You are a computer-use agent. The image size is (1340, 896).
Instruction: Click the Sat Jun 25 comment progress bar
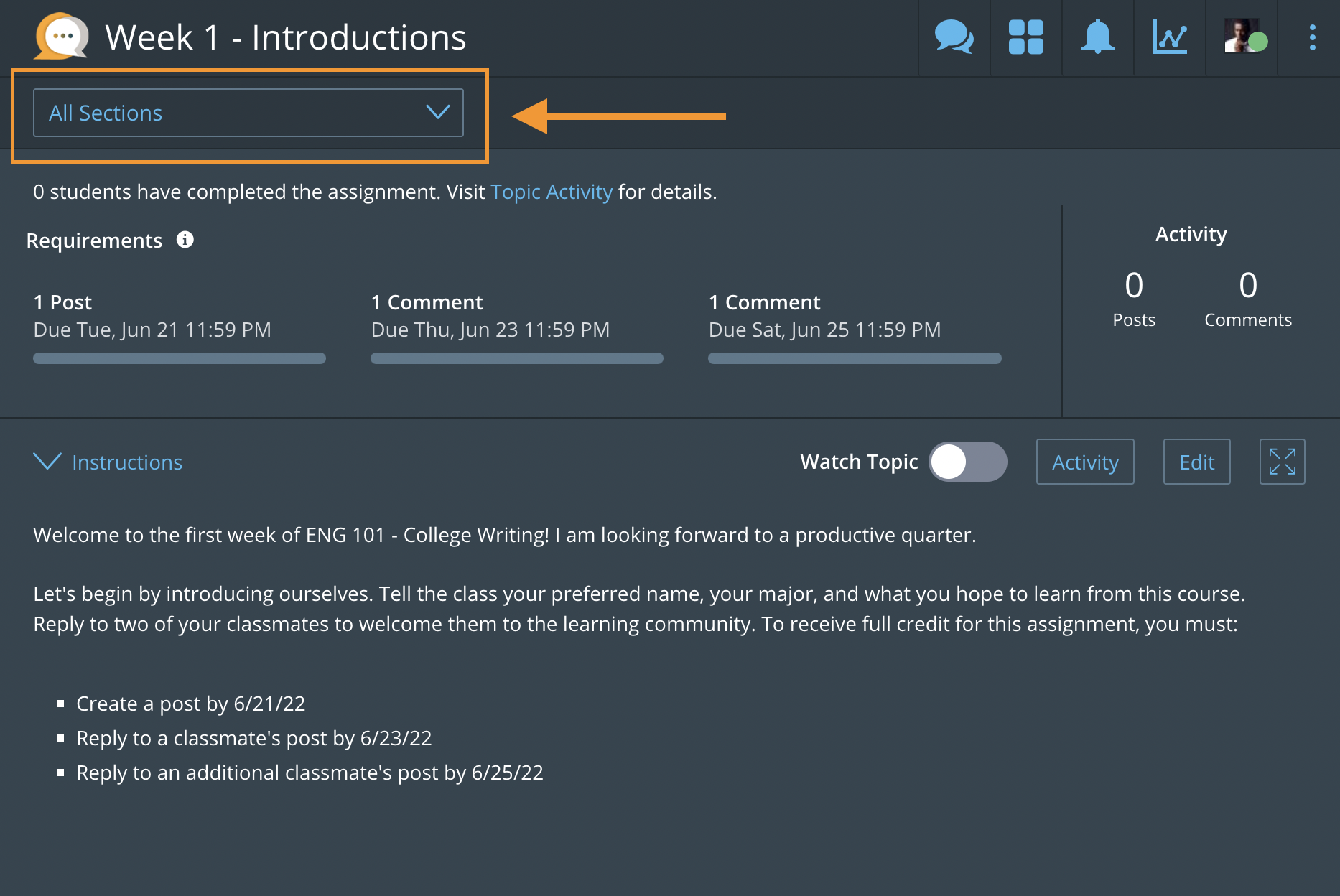click(x=855, y=358)
